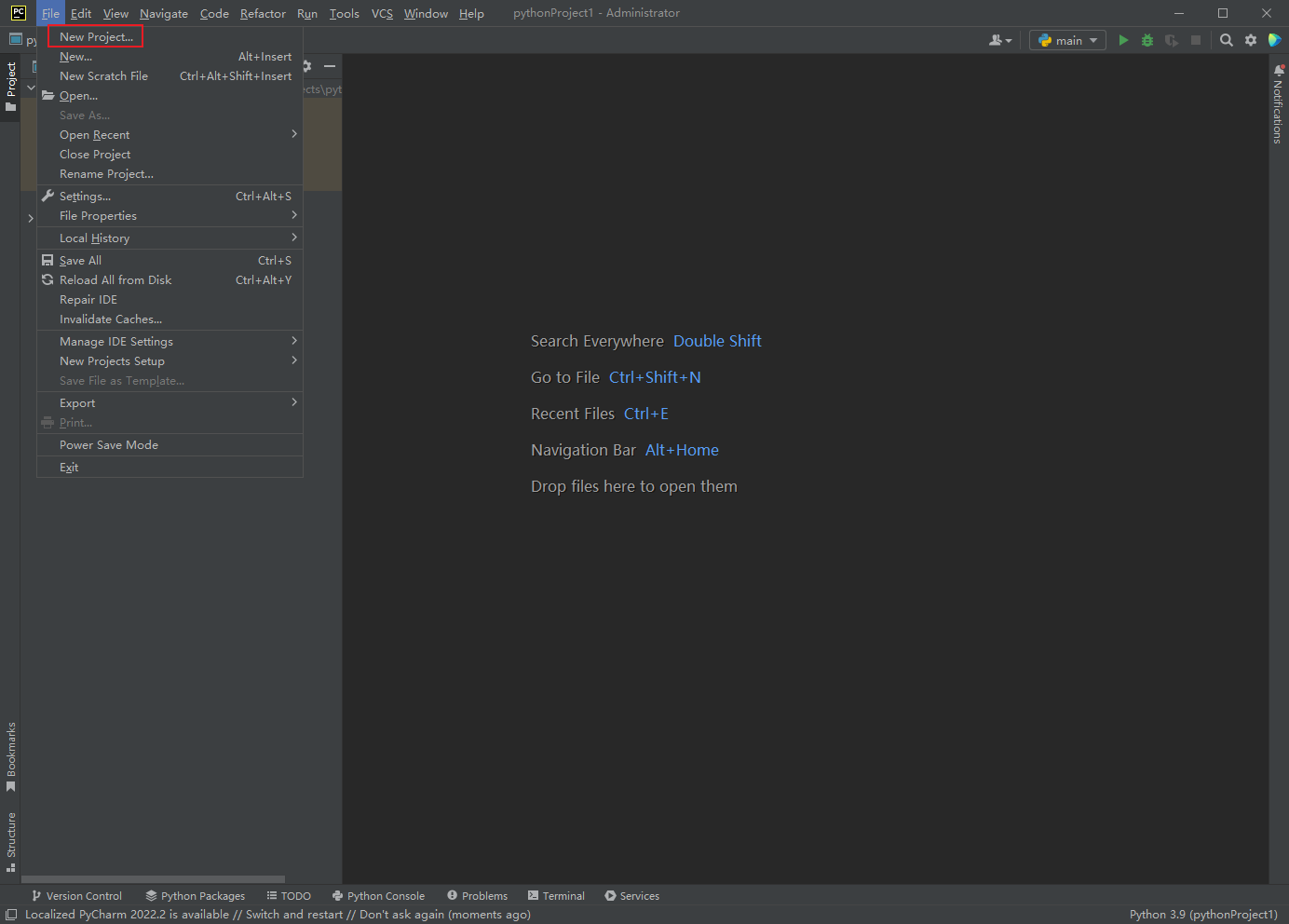The height and width of the screenshot is (924, 1289).
Task: Run the main configuration with the green play icon
Action: coord(1123,40)
